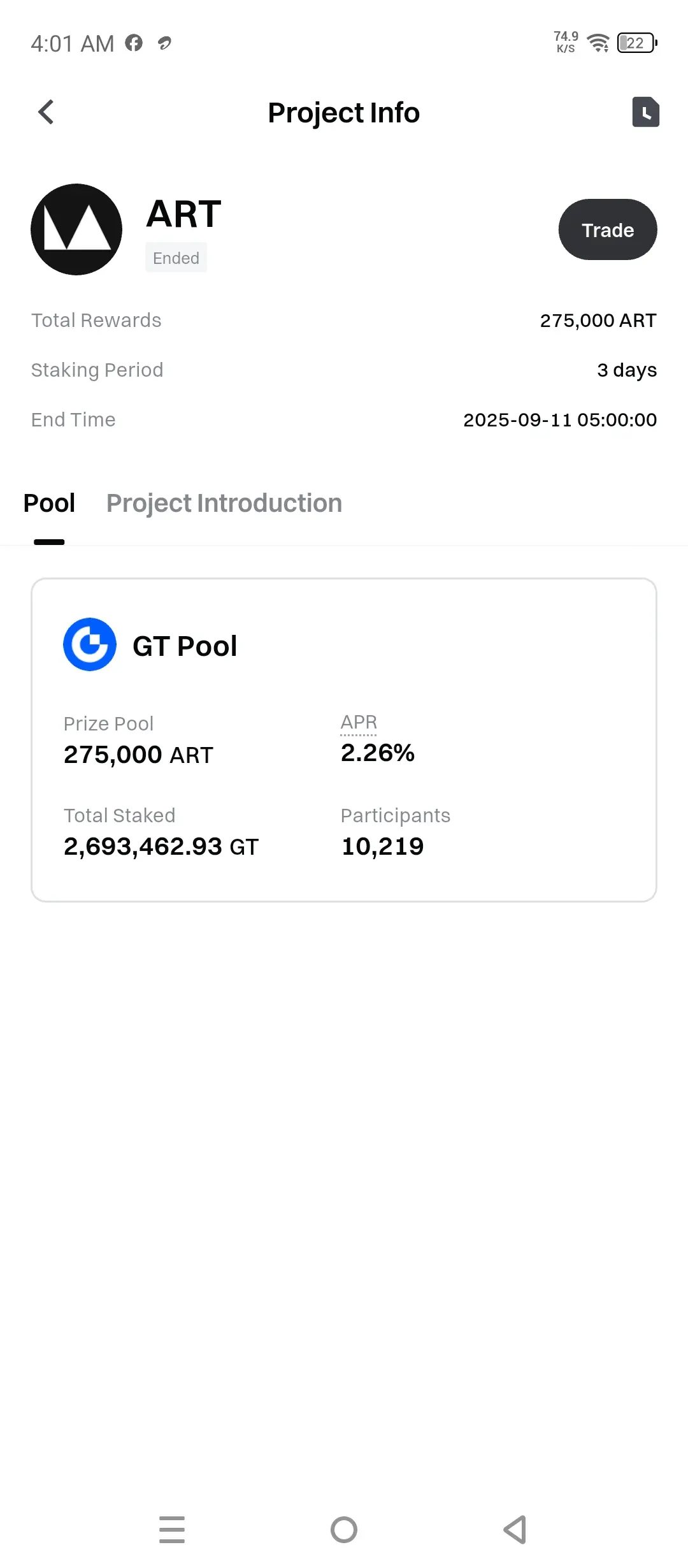Select the Pool tab
The width and height of the screenshot is (688, 1568).
(49, 504)
